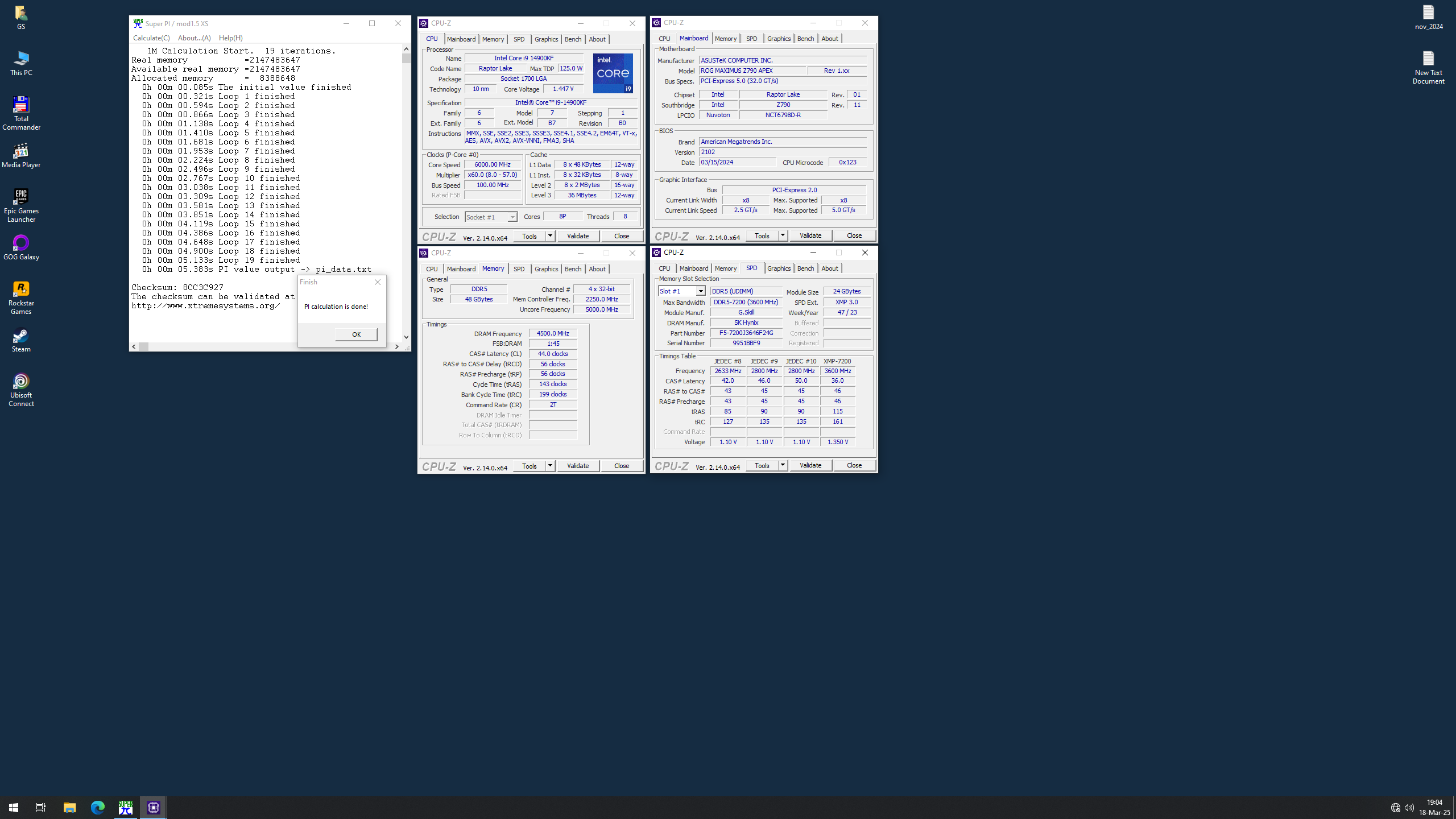1456x819 pixels.
Task: Select Memory tab in SPD window
Action: click(725, 268)
